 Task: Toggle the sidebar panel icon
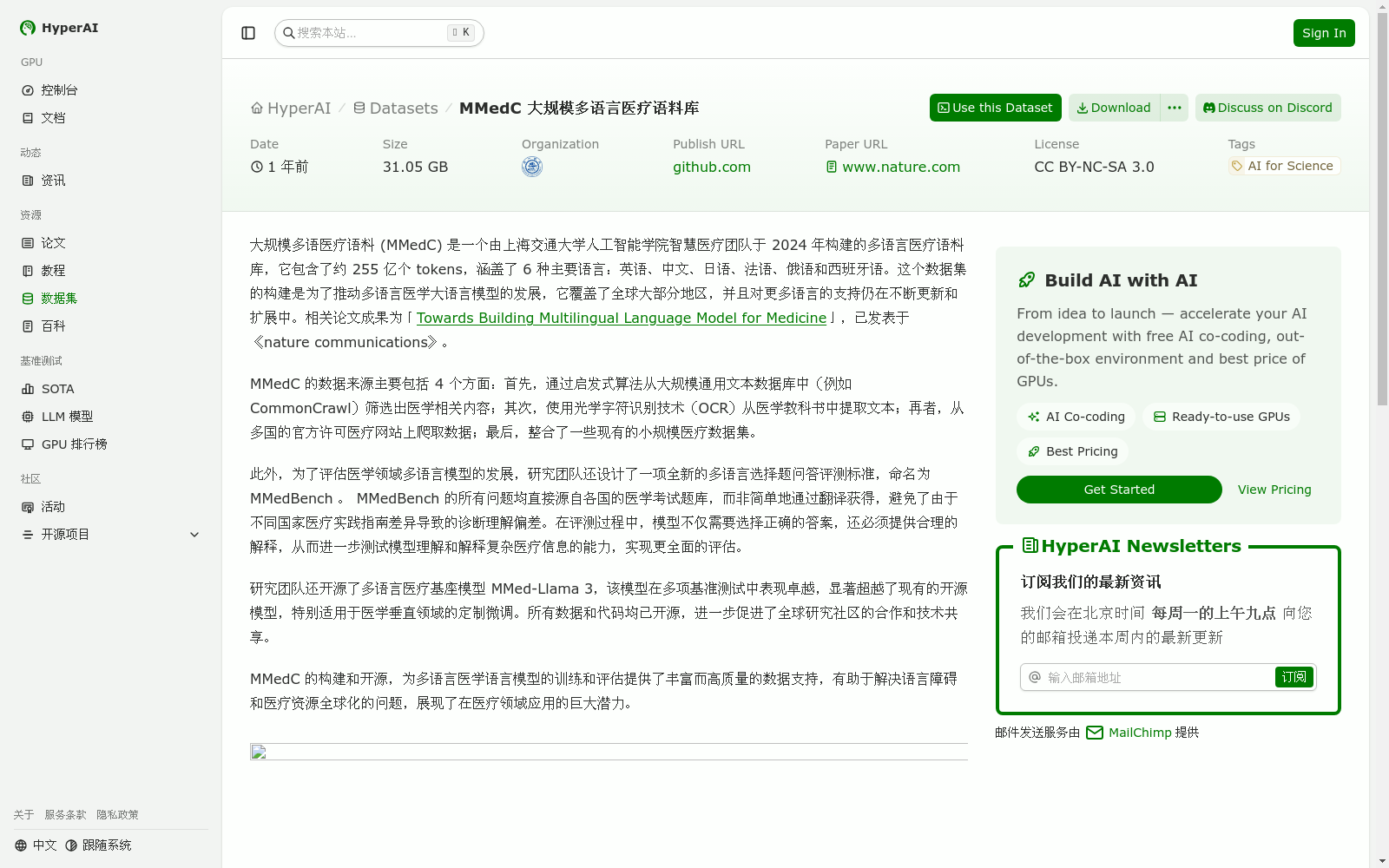(248, 33)
